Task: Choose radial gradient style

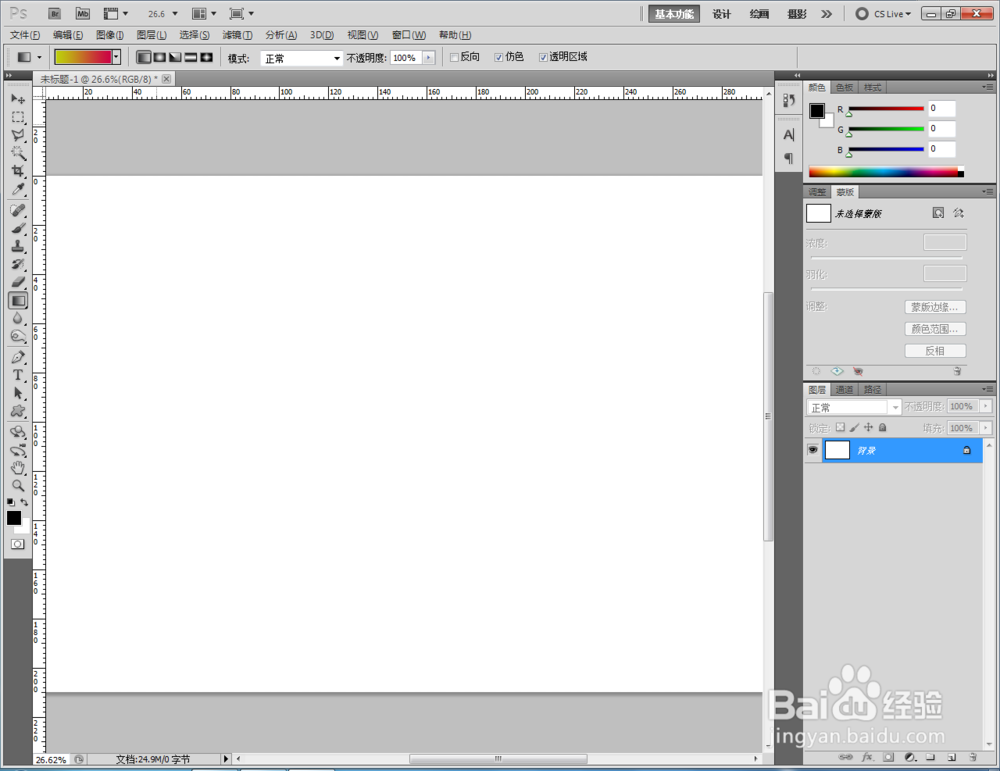Action: tap(159, 57)
